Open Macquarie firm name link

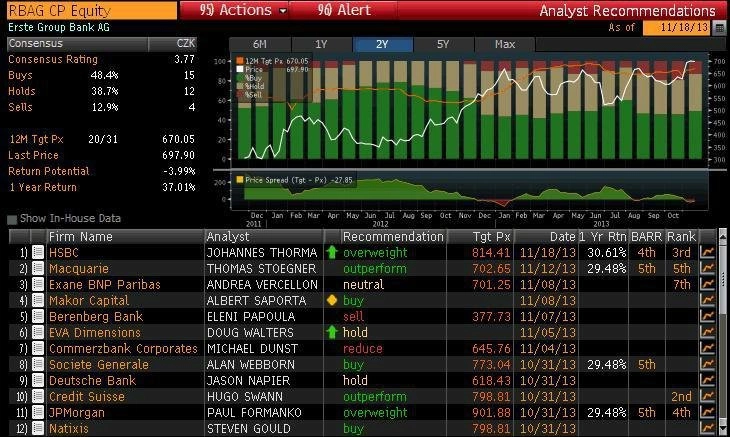[x=79, y=269]
